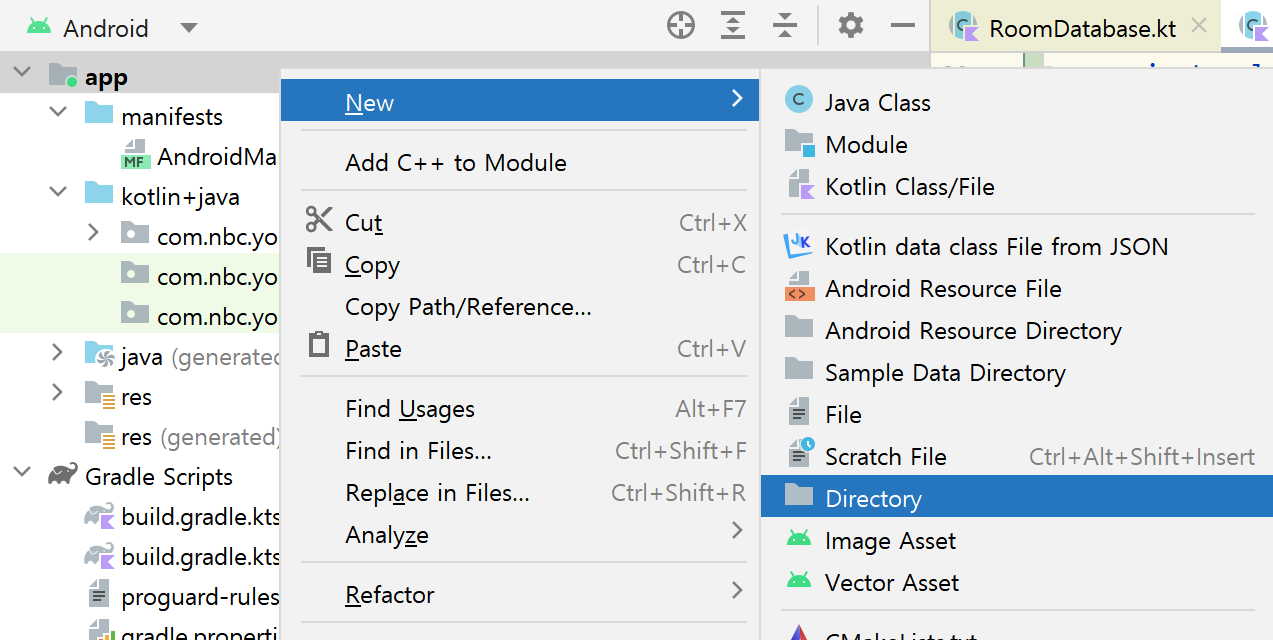Open the New submenu in context menu

tap(520, 101)
